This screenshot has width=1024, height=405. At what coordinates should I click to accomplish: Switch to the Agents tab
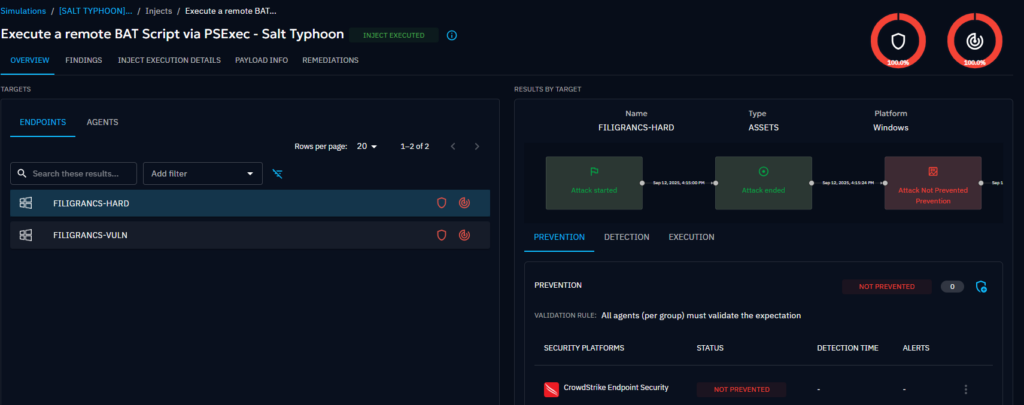coord(102,122)
